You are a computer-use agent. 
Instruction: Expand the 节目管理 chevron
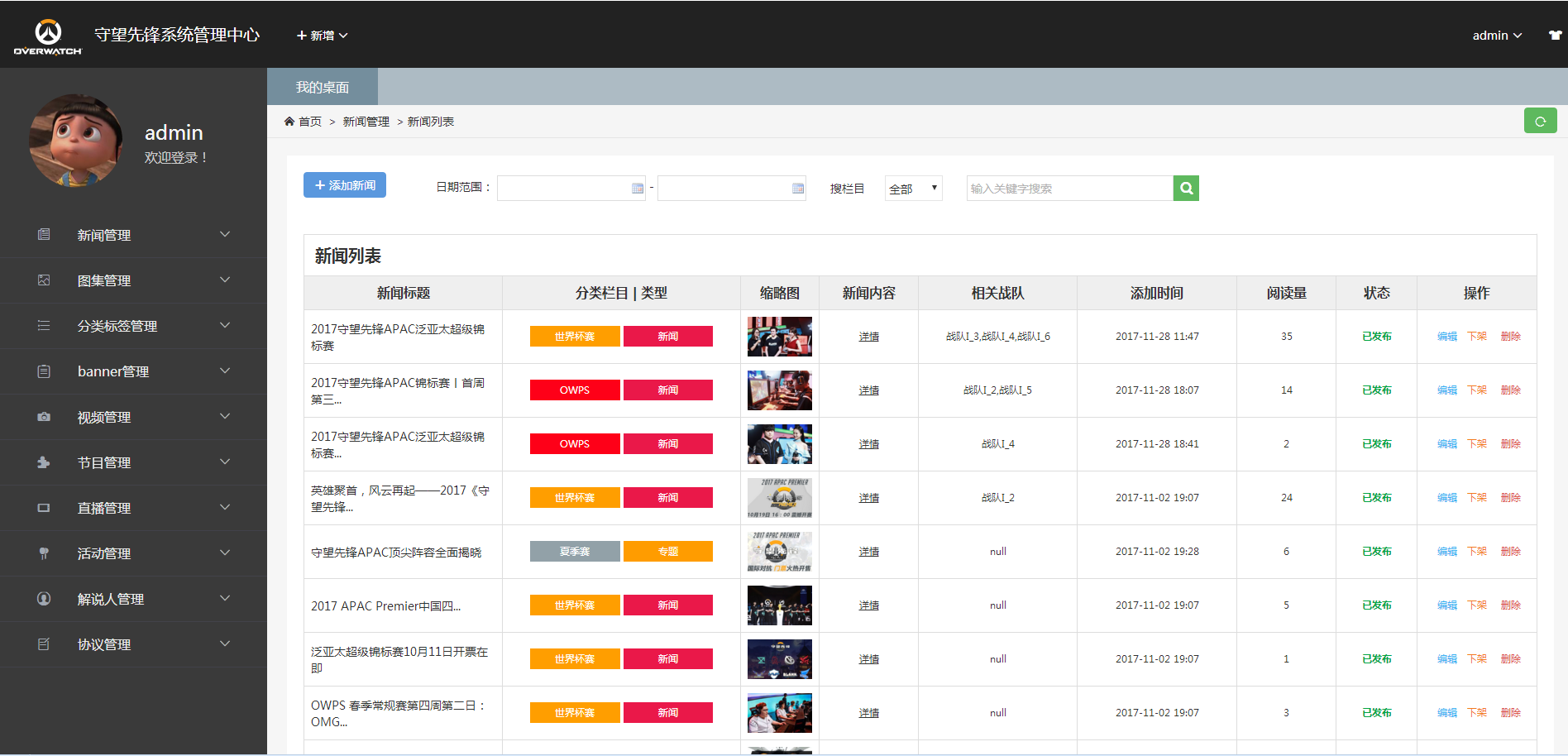pyautogui.click(x=225, y=462)
